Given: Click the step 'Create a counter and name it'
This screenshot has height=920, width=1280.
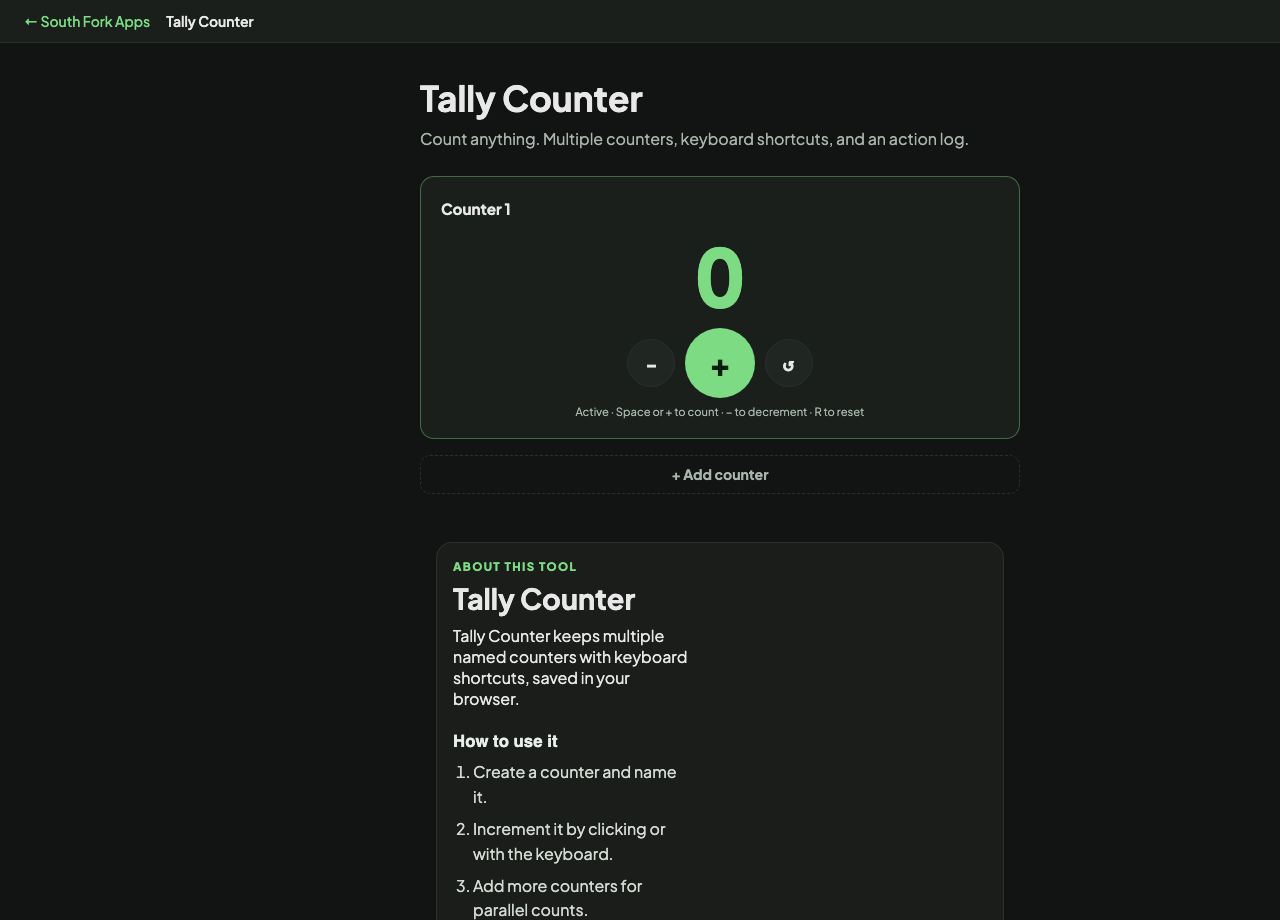Looking at the screenshot, I should tap(575, 784).
